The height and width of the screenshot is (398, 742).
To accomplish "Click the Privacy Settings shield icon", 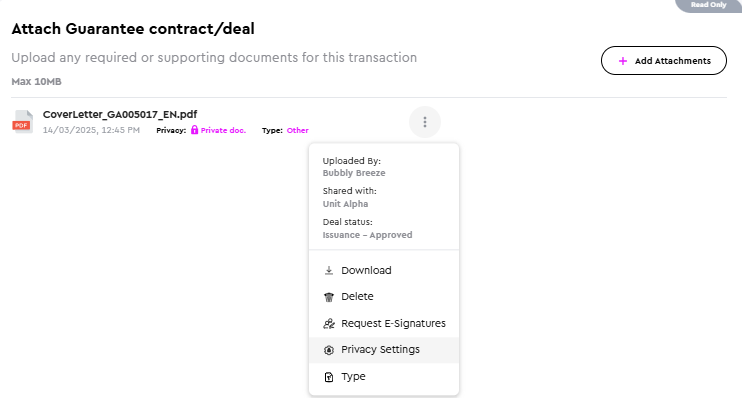I will coord(328,350).
